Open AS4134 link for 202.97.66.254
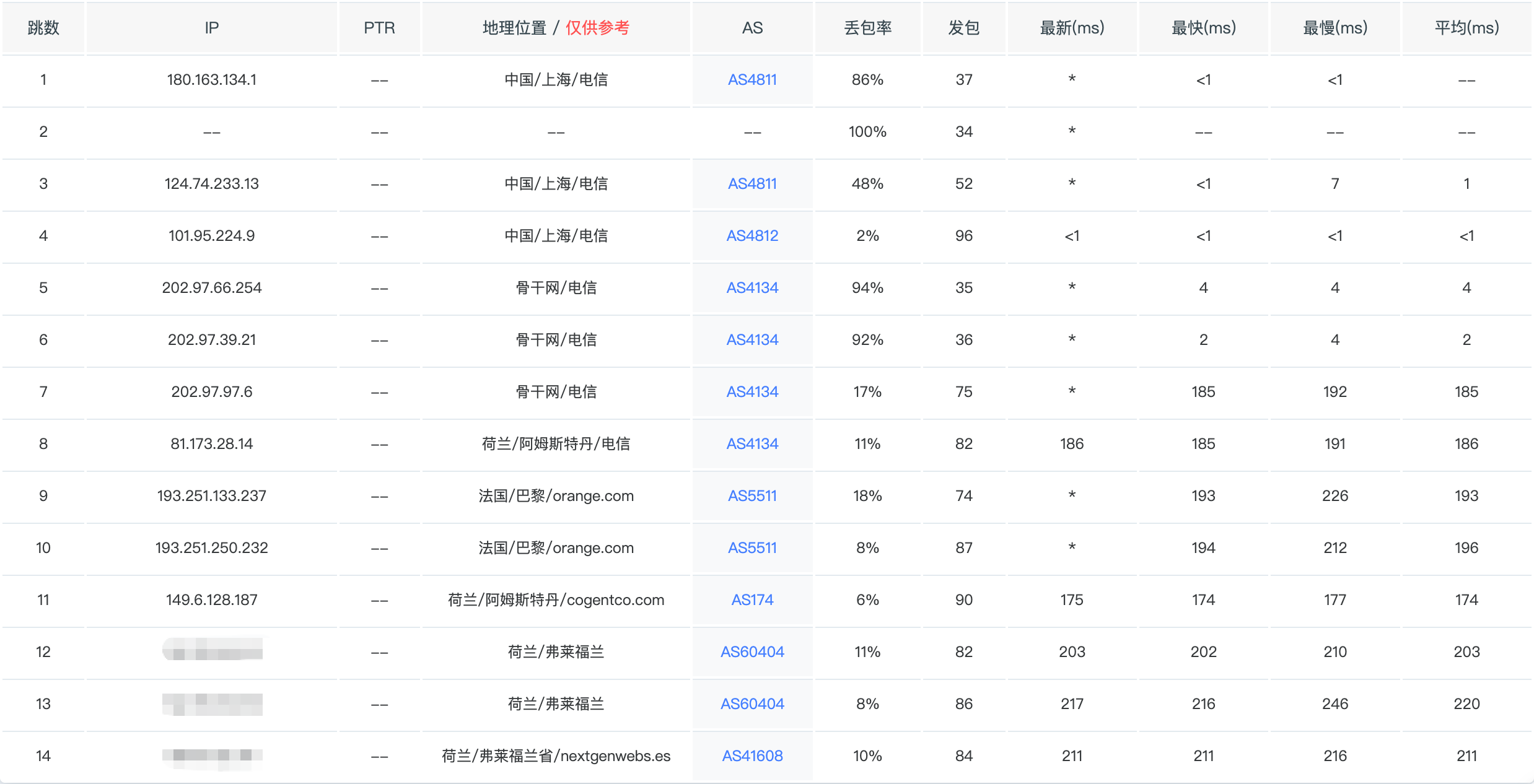 coord(752,288)
